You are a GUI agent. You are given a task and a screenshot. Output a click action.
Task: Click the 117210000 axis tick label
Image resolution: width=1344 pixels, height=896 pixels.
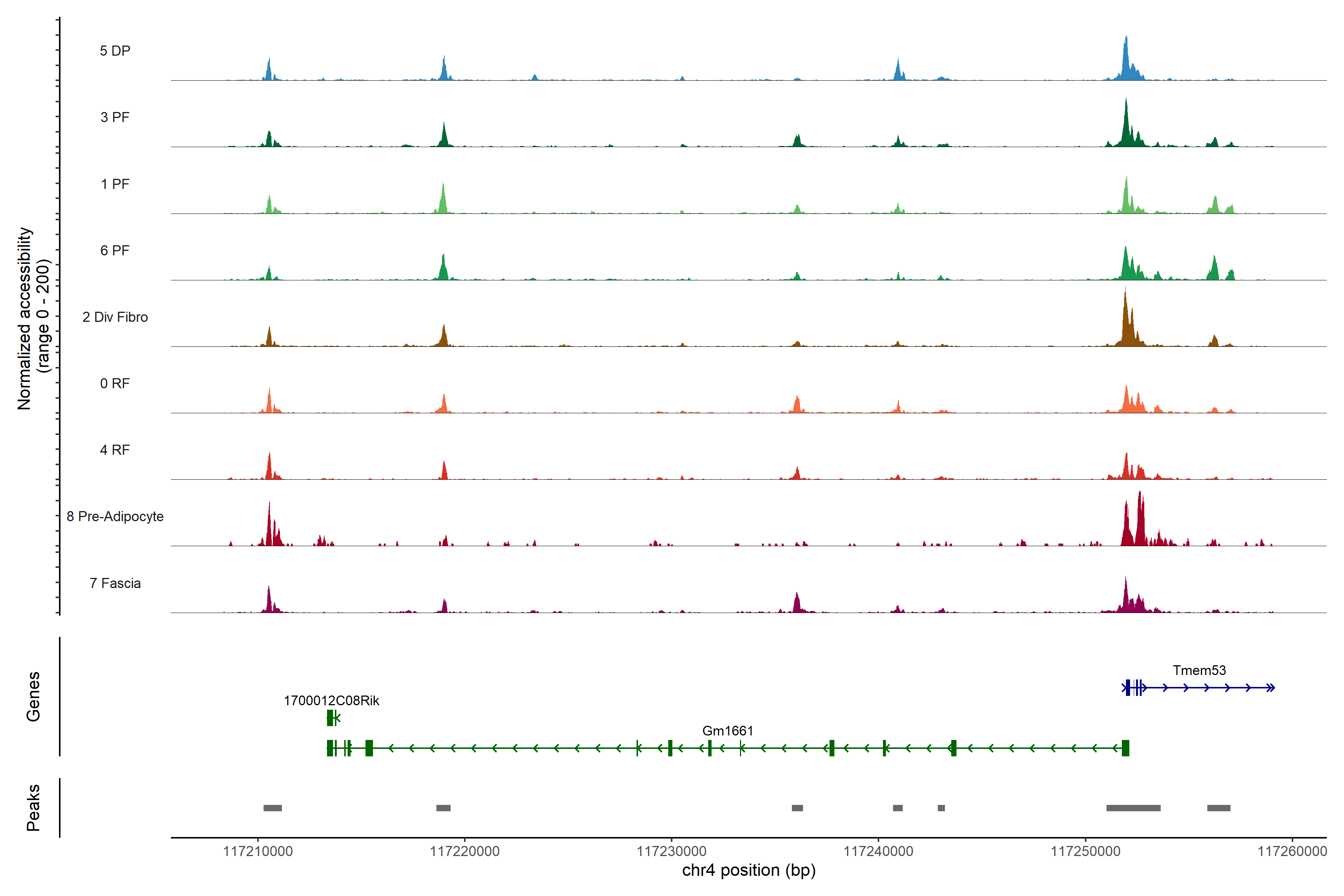(258, 852)
